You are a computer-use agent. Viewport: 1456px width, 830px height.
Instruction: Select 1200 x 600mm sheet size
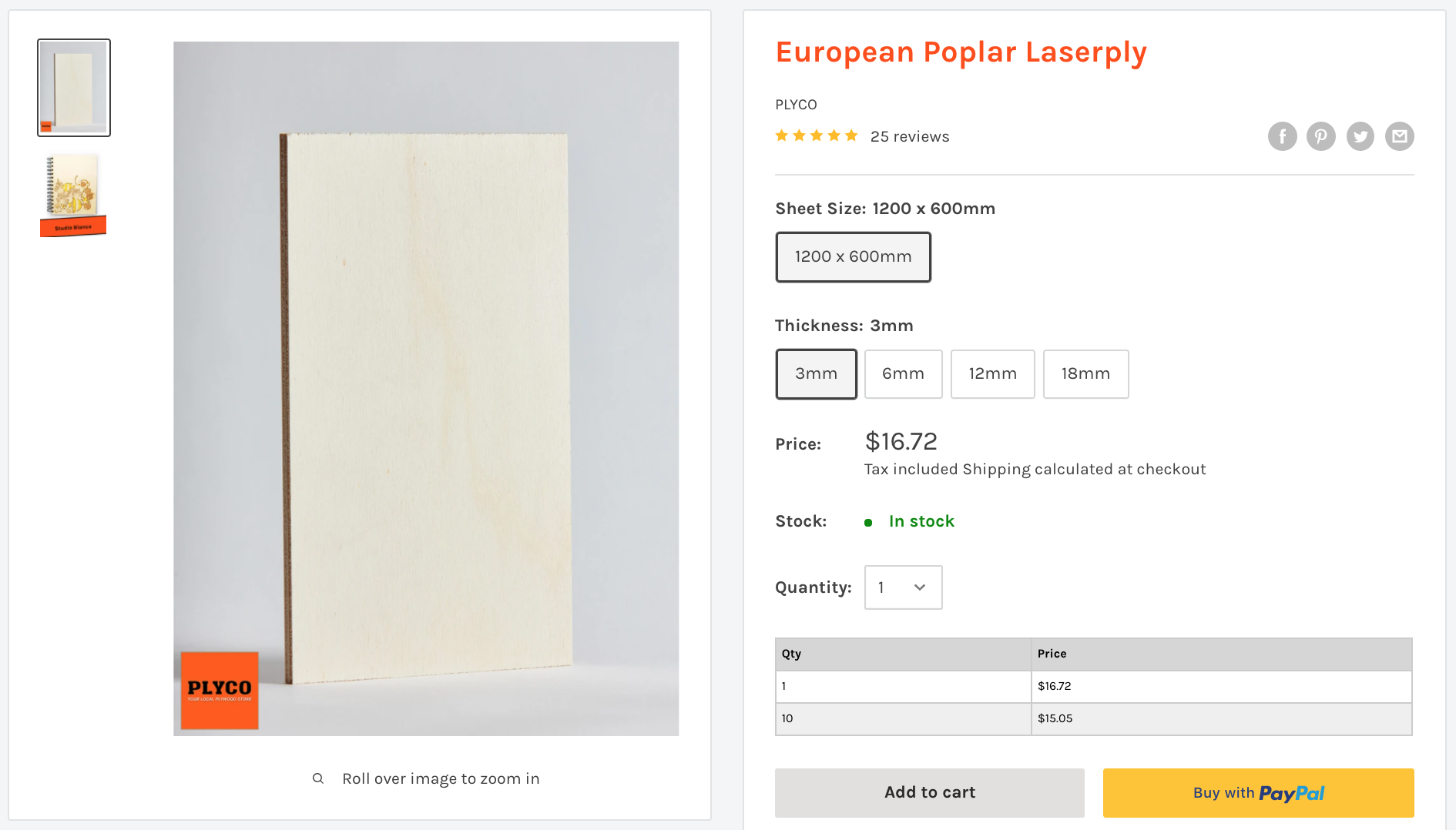(853, 257)
